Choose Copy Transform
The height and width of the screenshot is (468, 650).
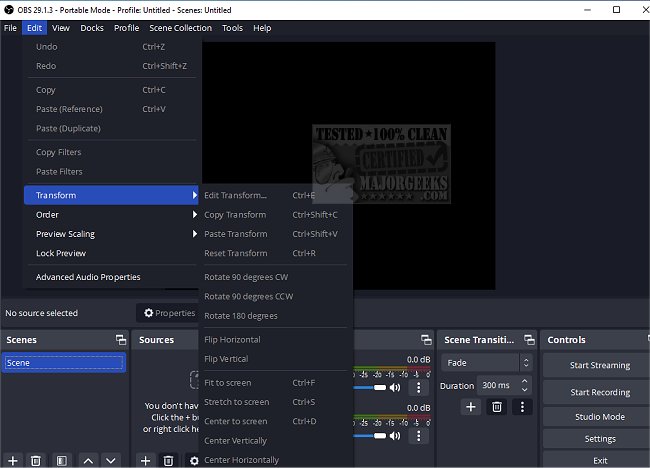(x=275, y=215)
